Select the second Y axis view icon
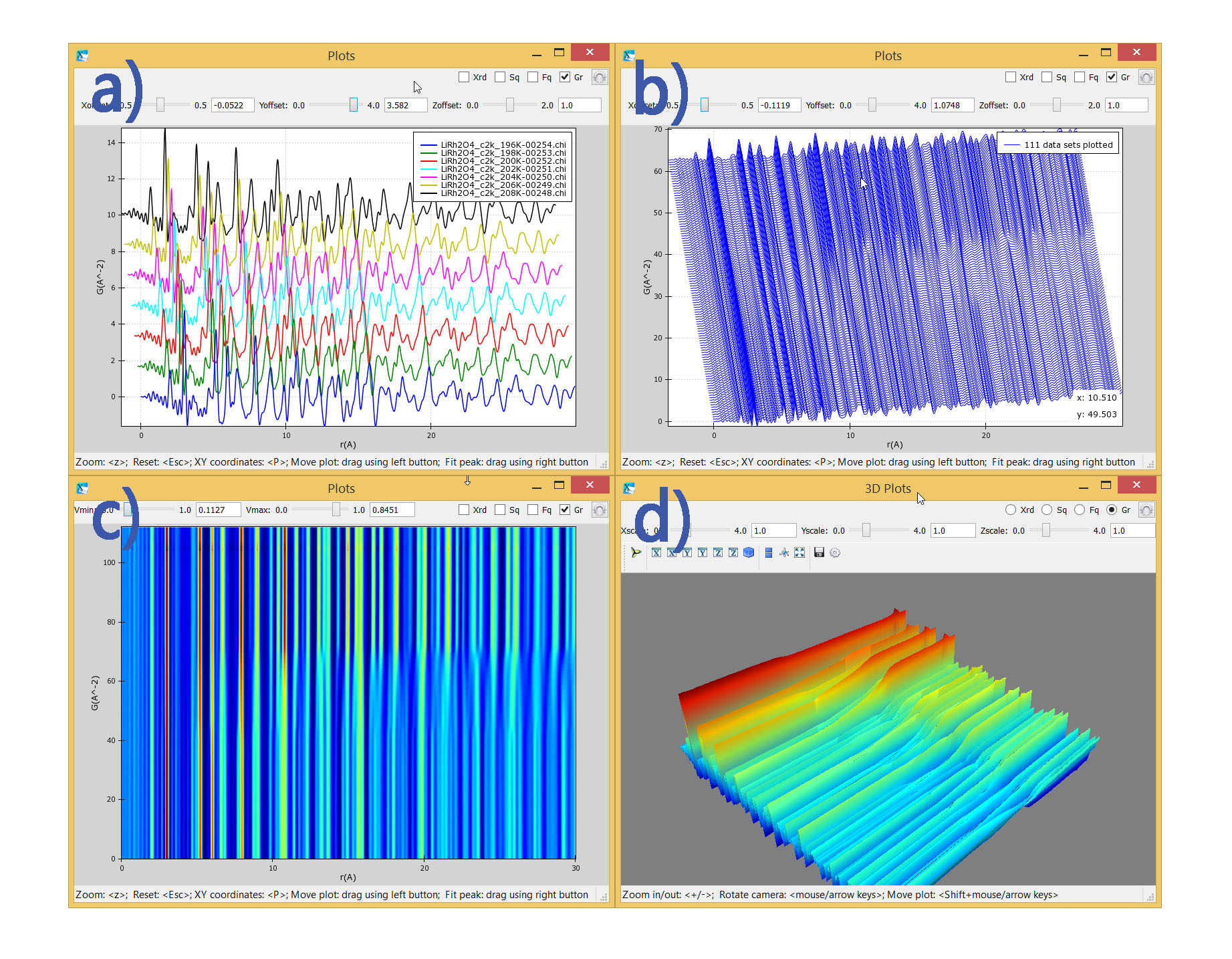Screen dimensions: 1232x959 coord(703,552)
